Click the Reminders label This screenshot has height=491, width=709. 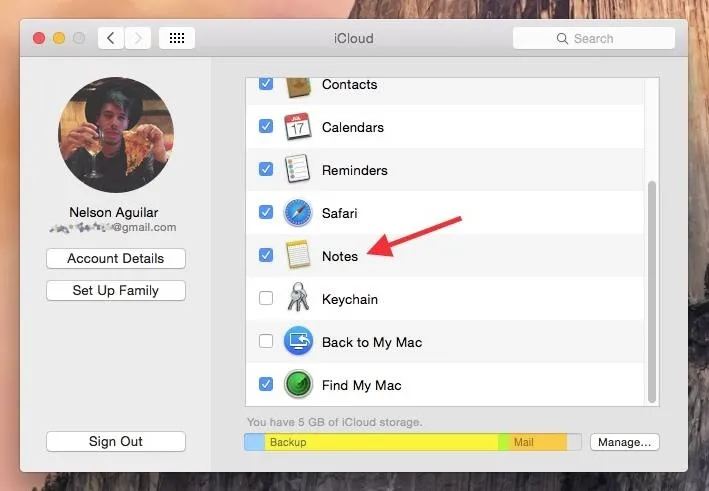coord(354,170)
